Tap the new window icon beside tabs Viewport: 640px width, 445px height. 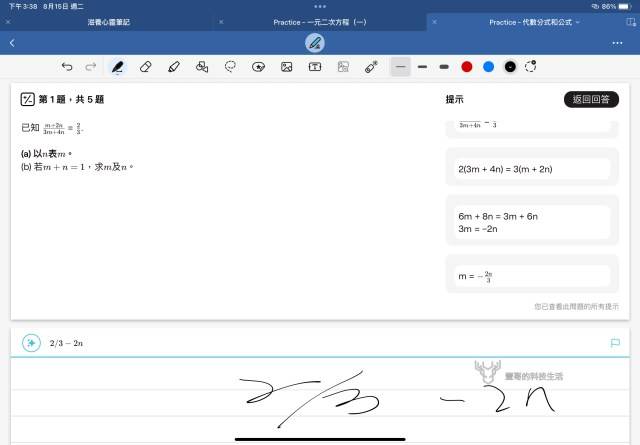631,22
